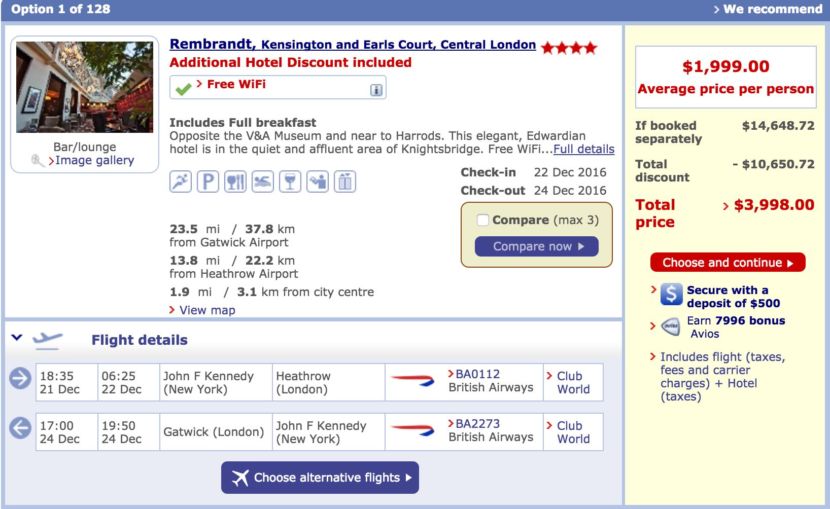830x509 pixels.
Task: Open Club World link for return flight
Action: 573,432
